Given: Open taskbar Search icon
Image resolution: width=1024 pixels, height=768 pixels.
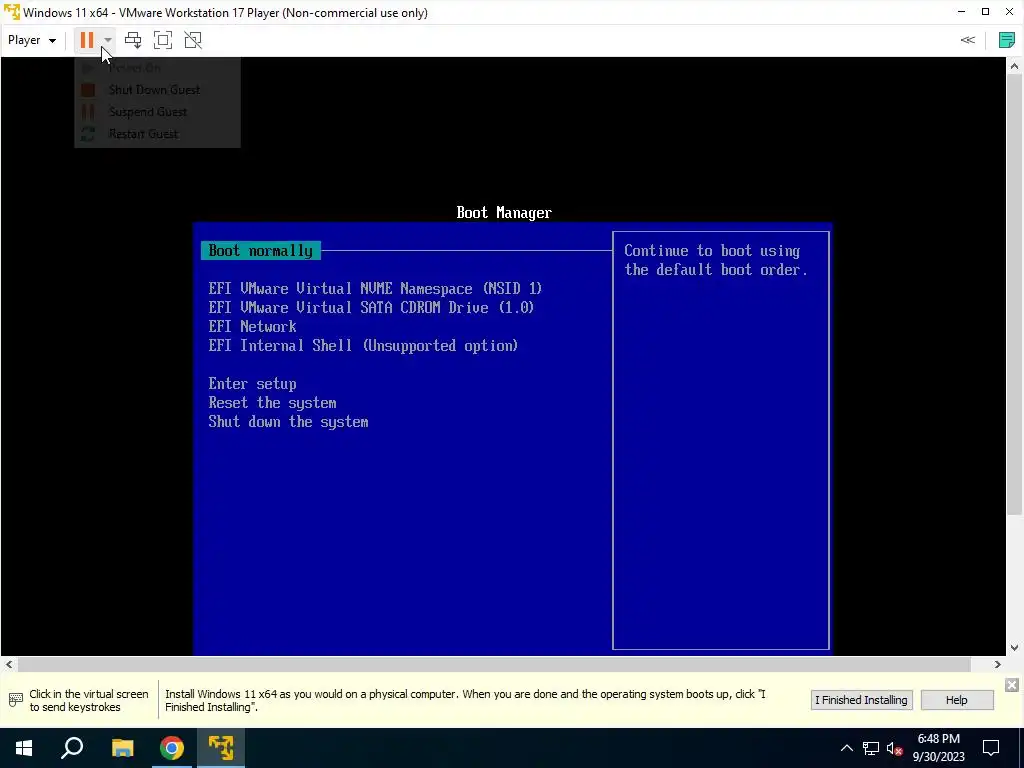Looking at the screenshot, I should tap(72, 748).
